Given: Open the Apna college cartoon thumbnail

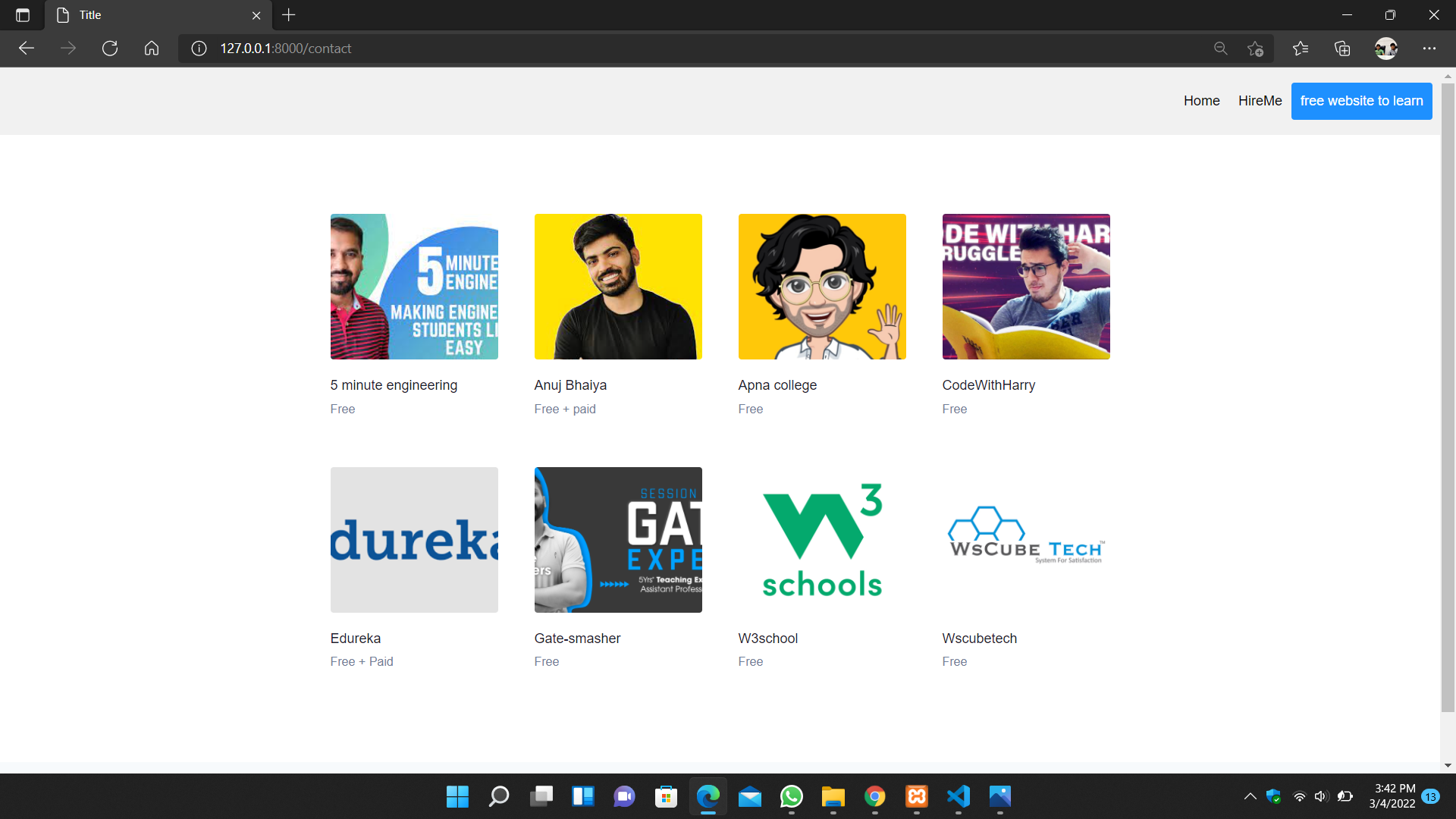Looking at the screenshot, I should pyautogui.click(x=822, y=287).
